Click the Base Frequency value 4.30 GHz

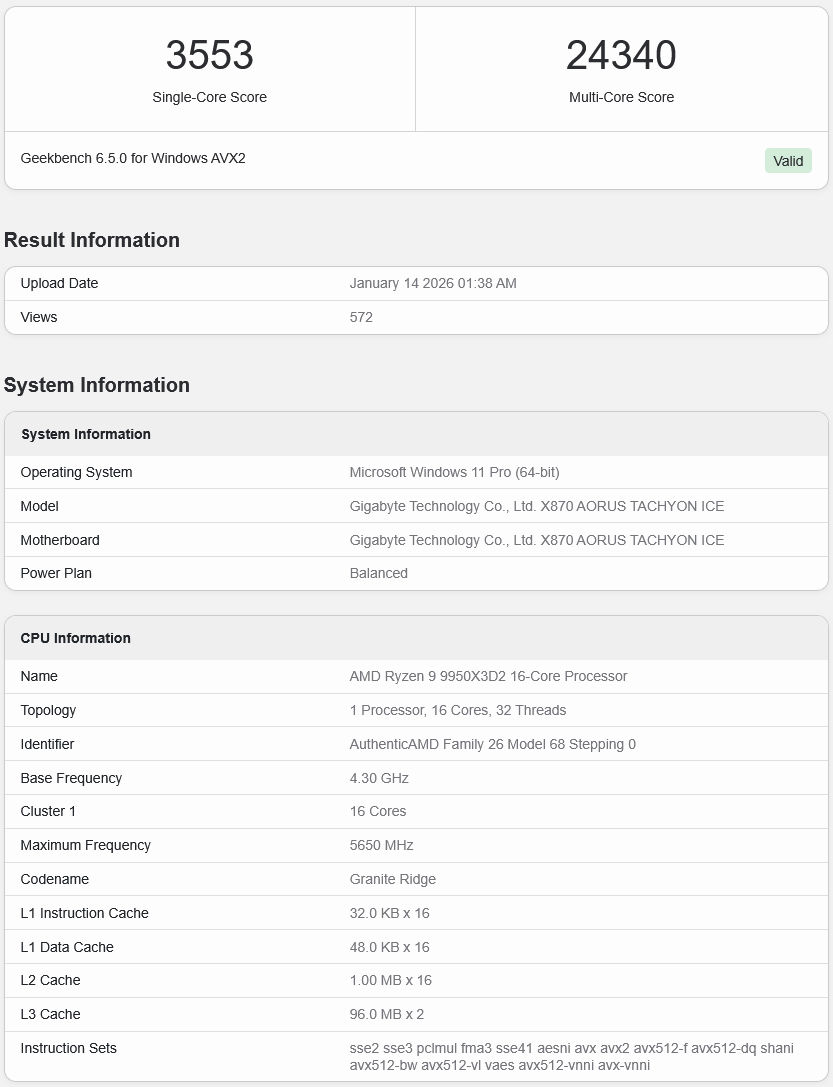[x=379, y=778]
